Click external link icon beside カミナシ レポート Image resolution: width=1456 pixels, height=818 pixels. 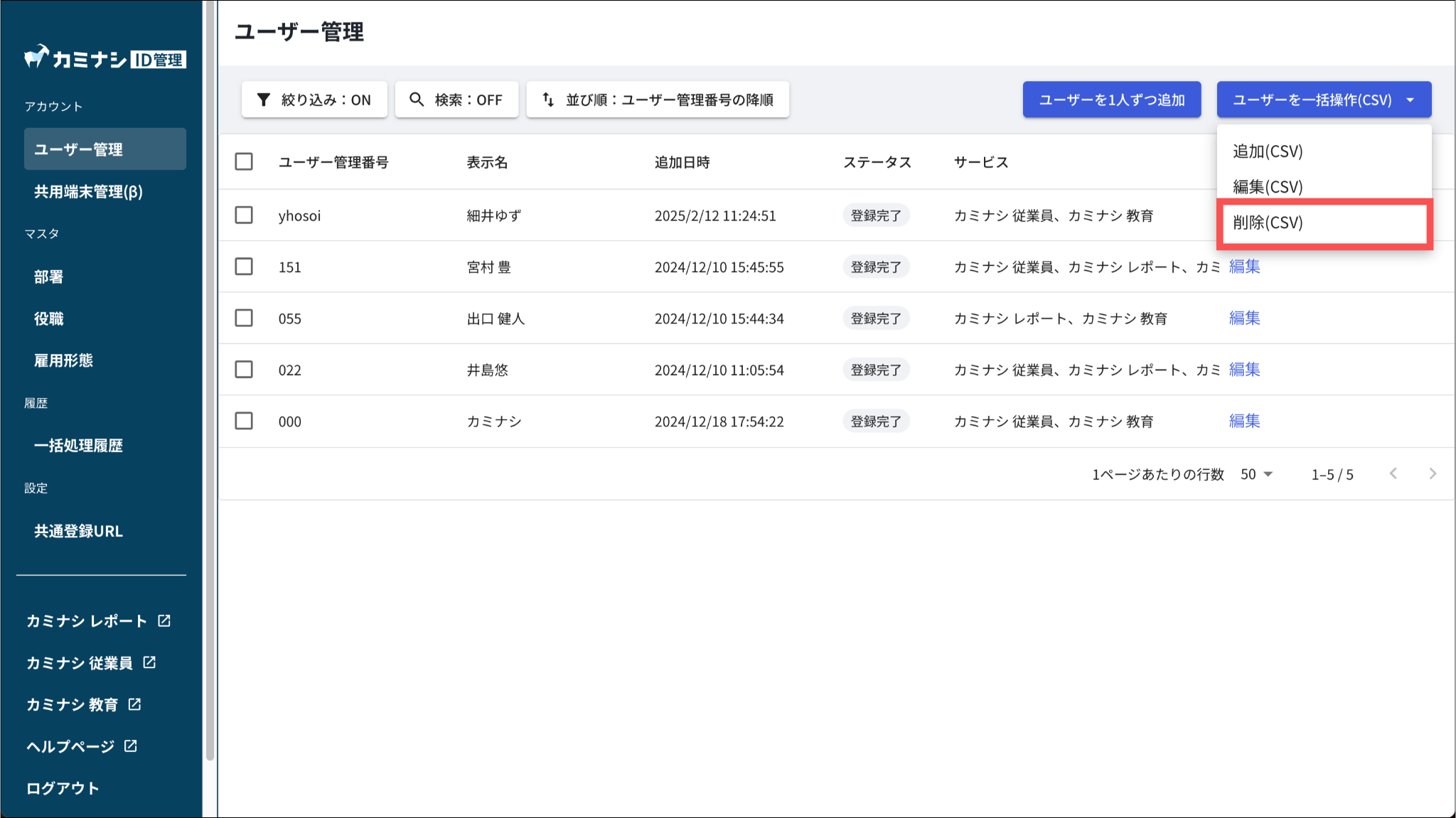coord(164,620)
